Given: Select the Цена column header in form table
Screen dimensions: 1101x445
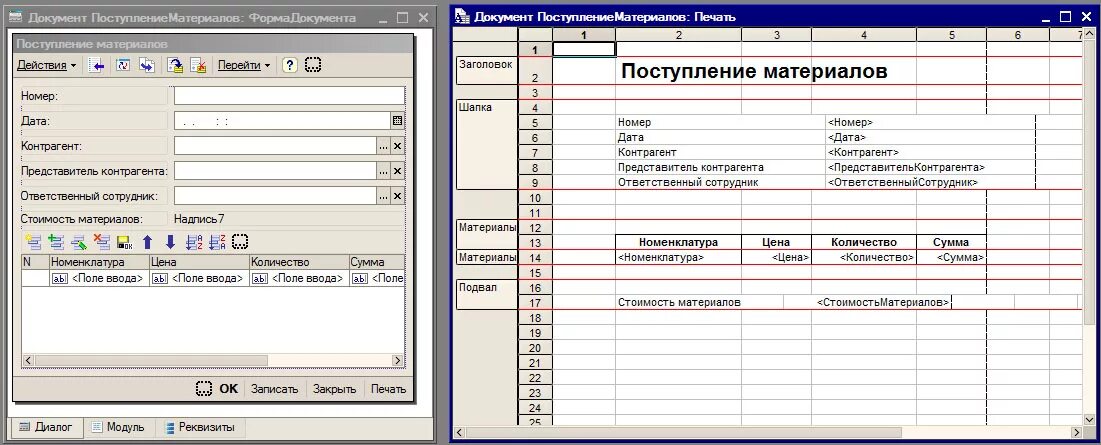Looking at the screenshot, I should pyautogui.click(x=199, y=262).
